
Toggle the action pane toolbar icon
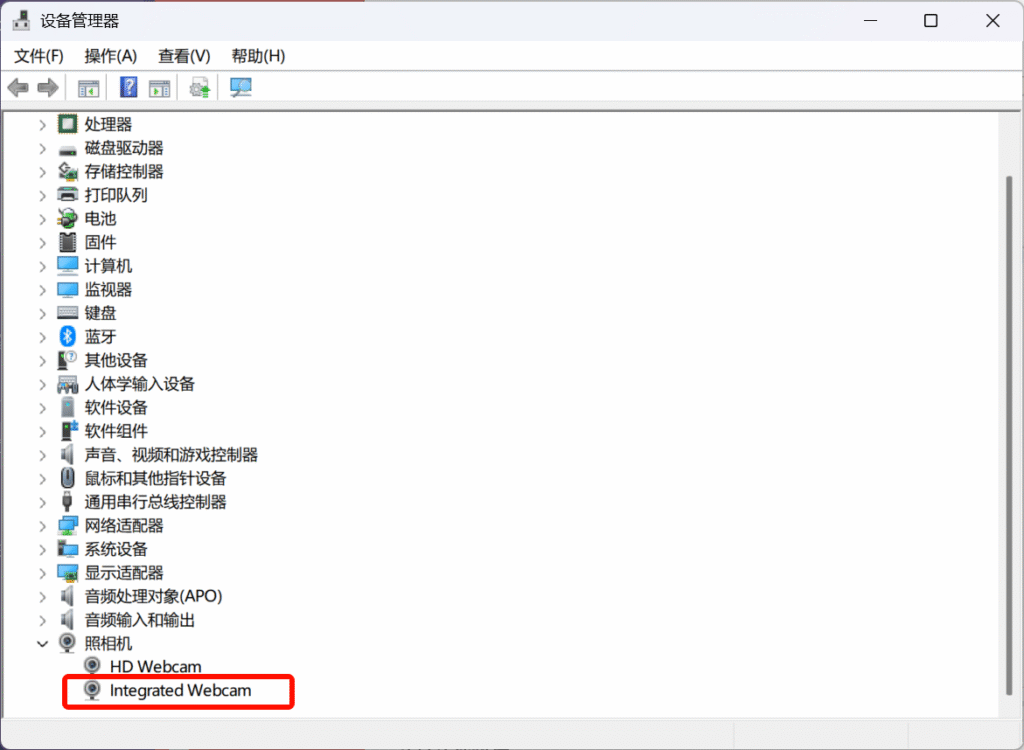pyautogui.click(x=159, y=88)
